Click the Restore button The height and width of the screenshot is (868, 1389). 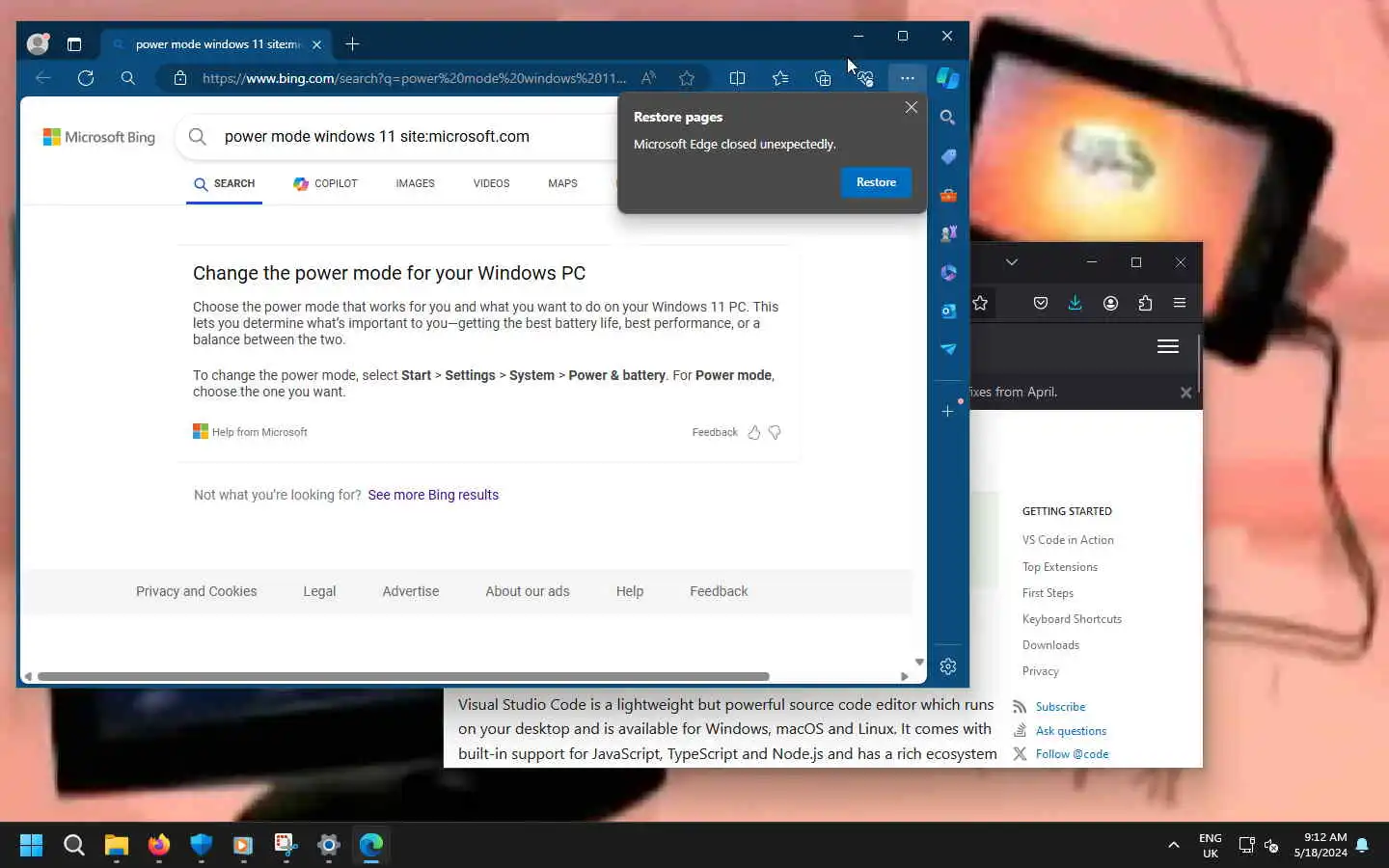[x=876, y=182]
